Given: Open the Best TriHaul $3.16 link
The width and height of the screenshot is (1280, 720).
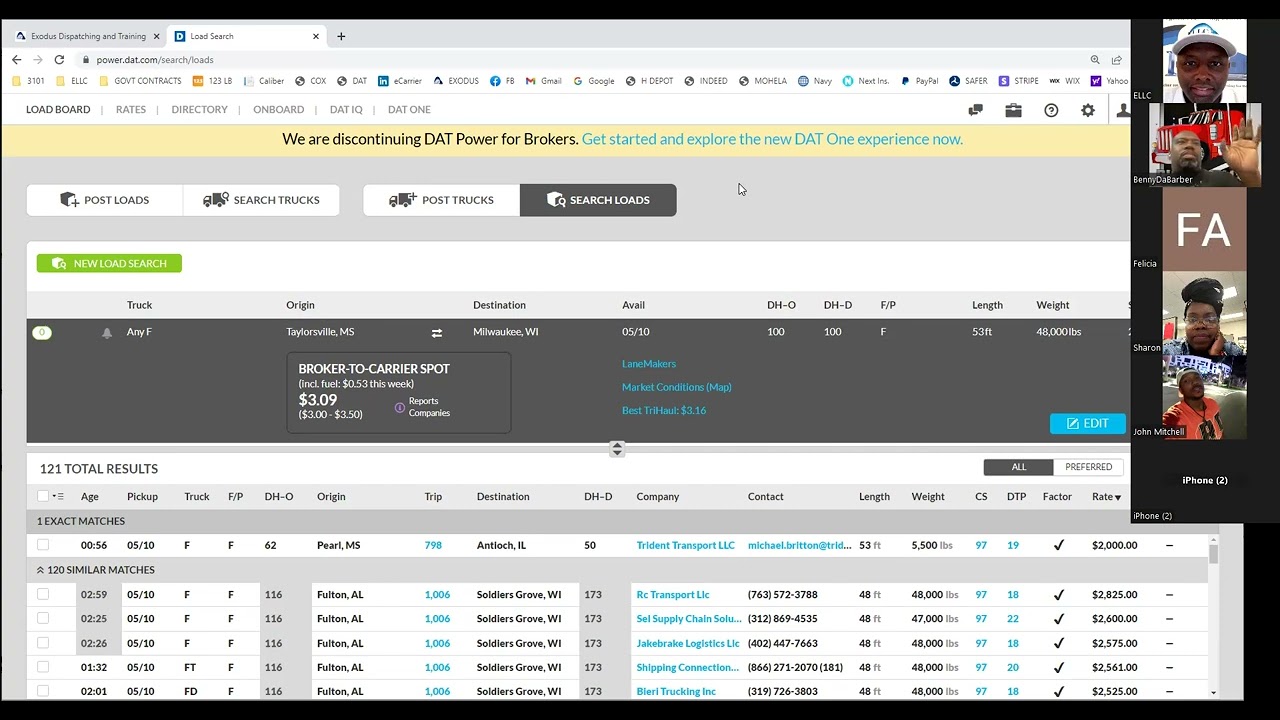Looking at the screenshot, I should point(664,411).
